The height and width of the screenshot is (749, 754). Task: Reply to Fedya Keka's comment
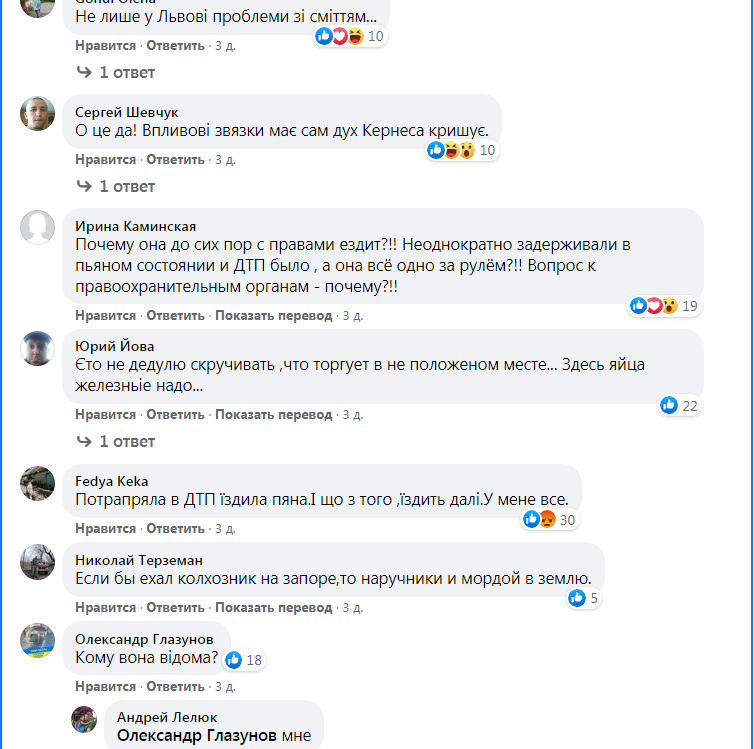point(175,528)
